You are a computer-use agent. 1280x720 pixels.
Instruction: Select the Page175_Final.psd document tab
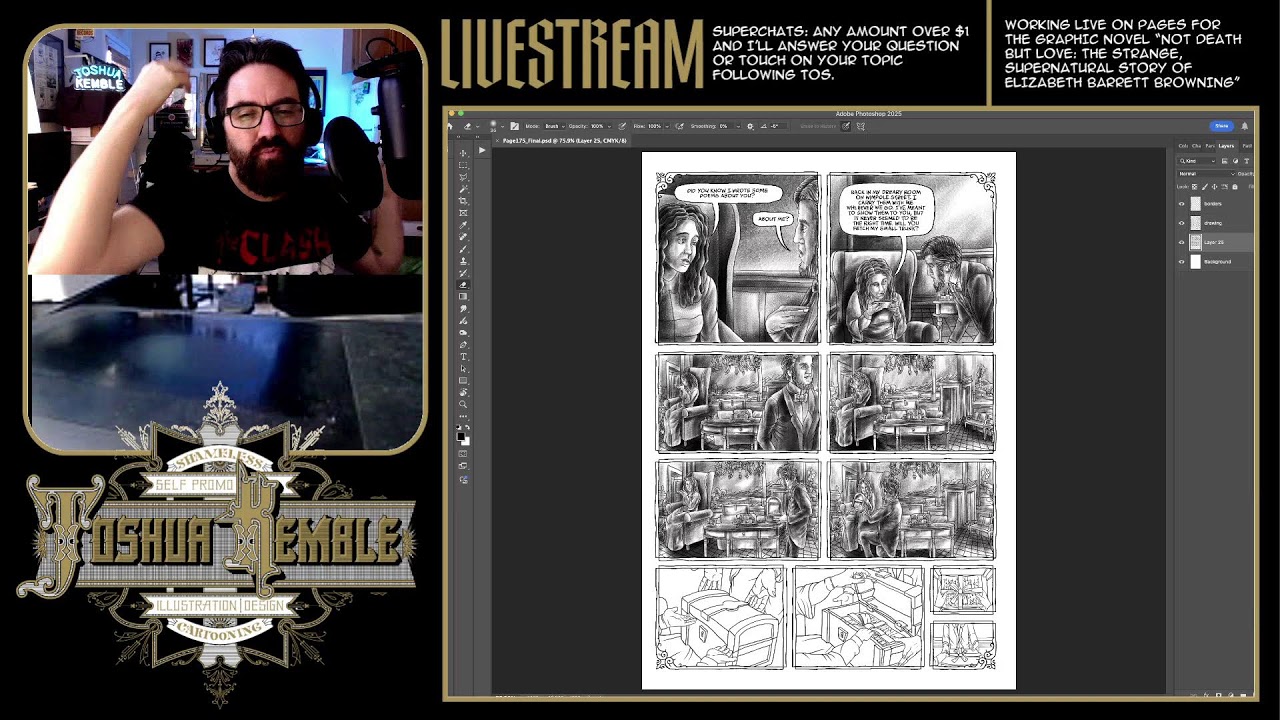coord(564,141)
